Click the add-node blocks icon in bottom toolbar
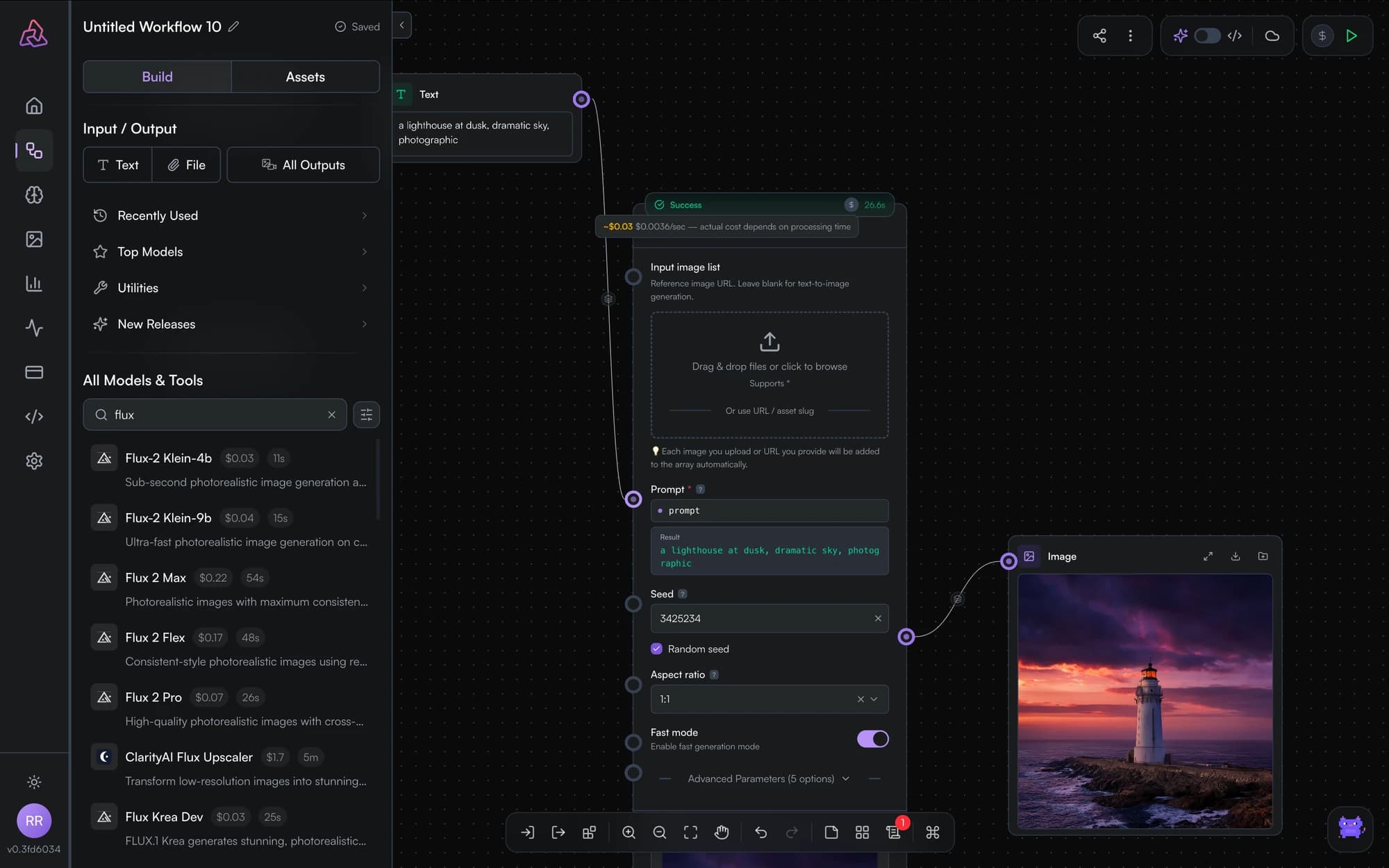 (589, 832)
